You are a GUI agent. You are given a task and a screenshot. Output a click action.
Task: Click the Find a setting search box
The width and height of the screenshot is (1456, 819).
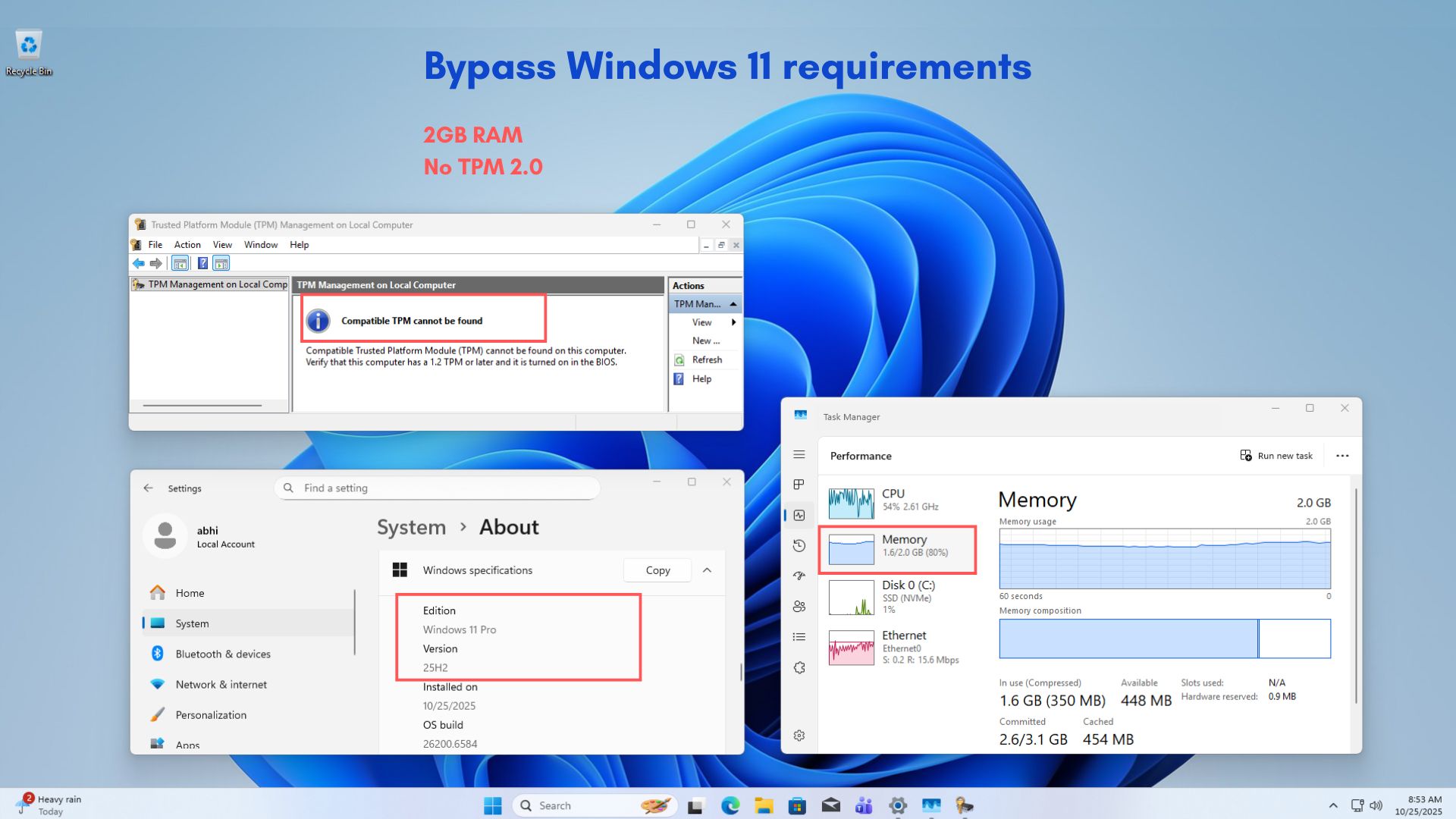(438, 488)
